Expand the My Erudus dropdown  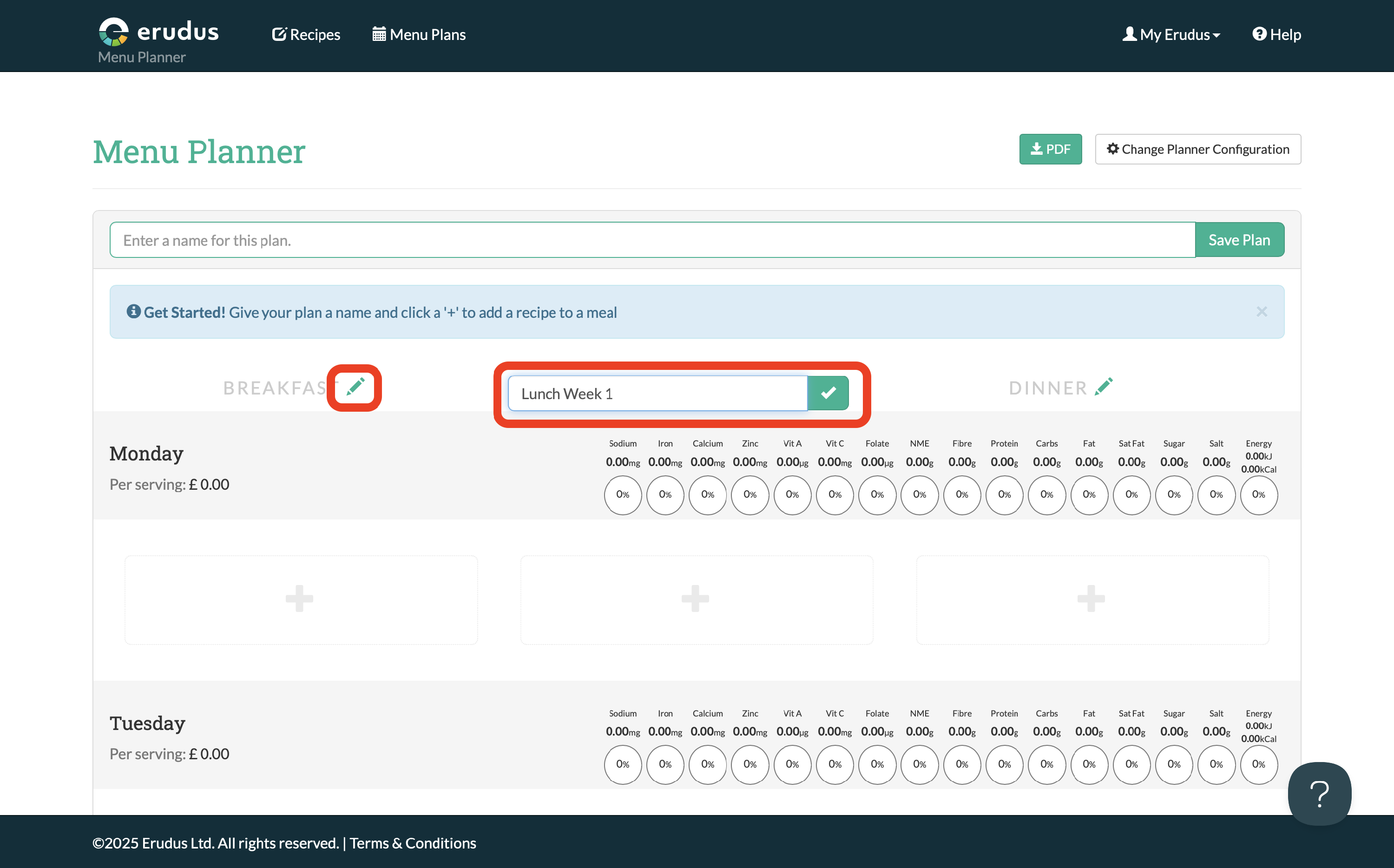pos(1171,34)
